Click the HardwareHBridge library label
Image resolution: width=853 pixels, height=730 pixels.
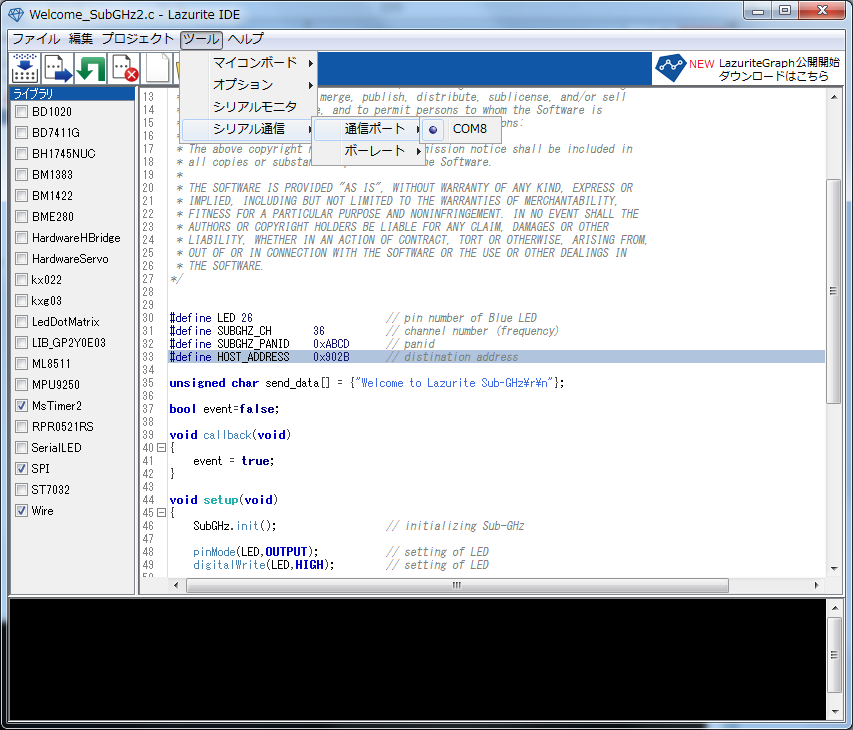point(76,238)
